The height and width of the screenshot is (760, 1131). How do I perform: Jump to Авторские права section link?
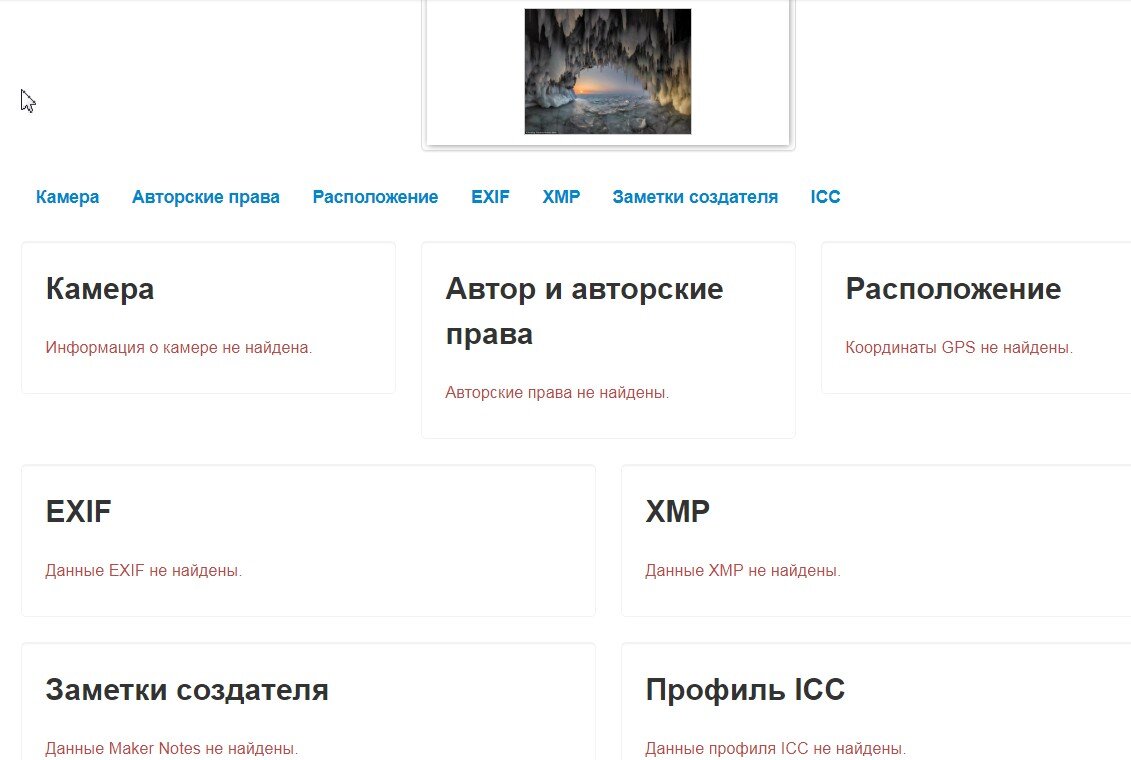206,197
